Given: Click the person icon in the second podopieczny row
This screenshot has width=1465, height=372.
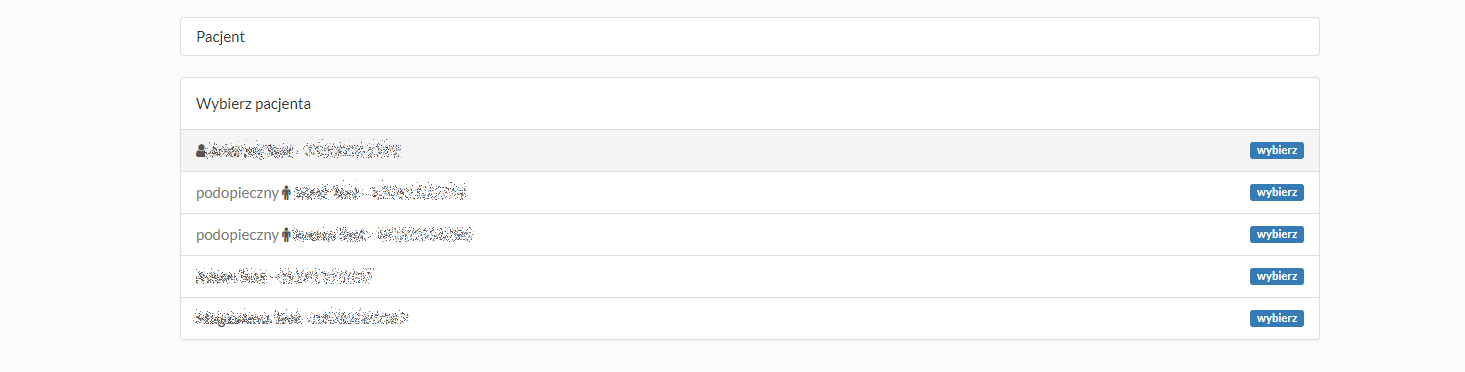Looking at the screenshot, I should coord(286,235).
